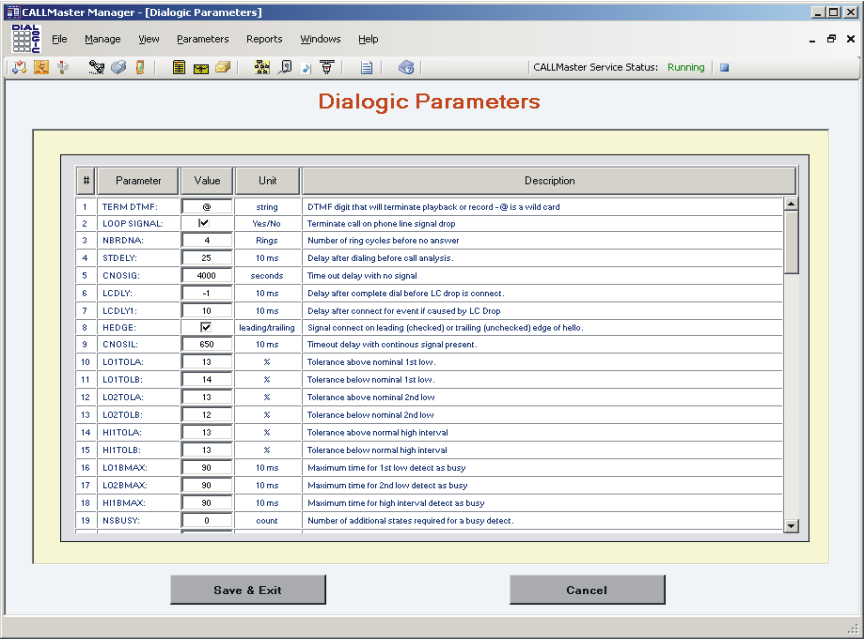Click the orange mobile phone toolbar icon

point(140,67)
